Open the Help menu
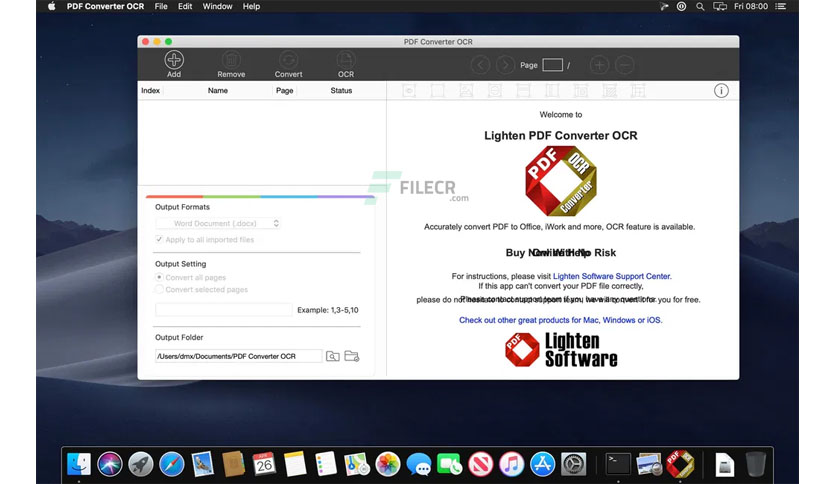Image resolution: width=836 pixels, height=484 pixels. (251, 6)
